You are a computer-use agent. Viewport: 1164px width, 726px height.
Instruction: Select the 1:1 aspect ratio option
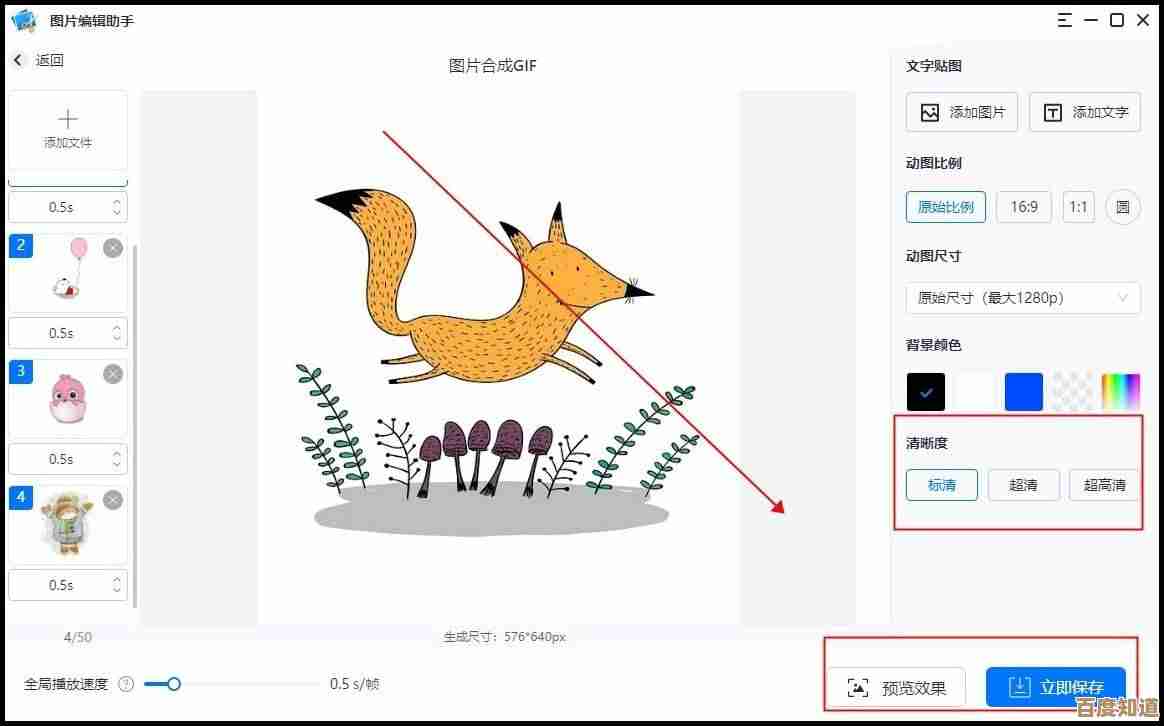pyautogui.click(x=1078, y=207)
